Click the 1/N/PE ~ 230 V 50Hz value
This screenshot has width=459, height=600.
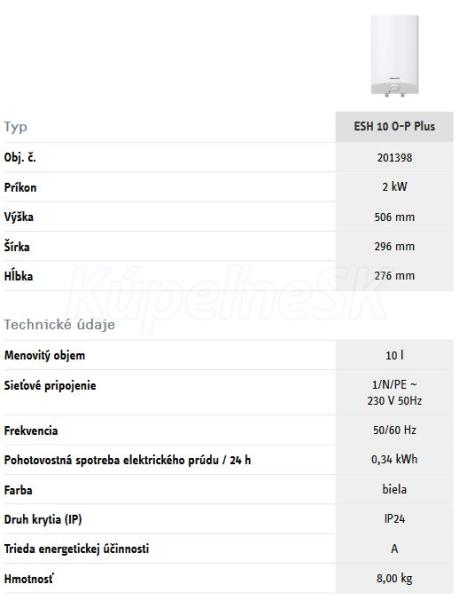tap(394, 393)
